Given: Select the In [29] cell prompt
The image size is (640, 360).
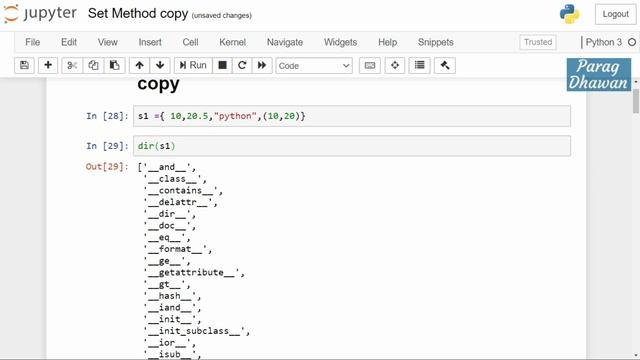Looking at the screenshot, I should coord(107,146).
